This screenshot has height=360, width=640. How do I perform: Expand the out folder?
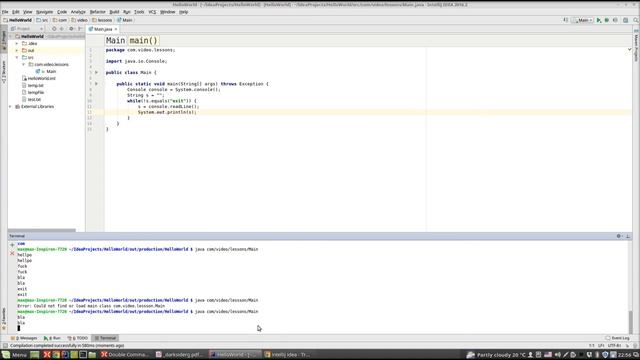click(17, 50)
